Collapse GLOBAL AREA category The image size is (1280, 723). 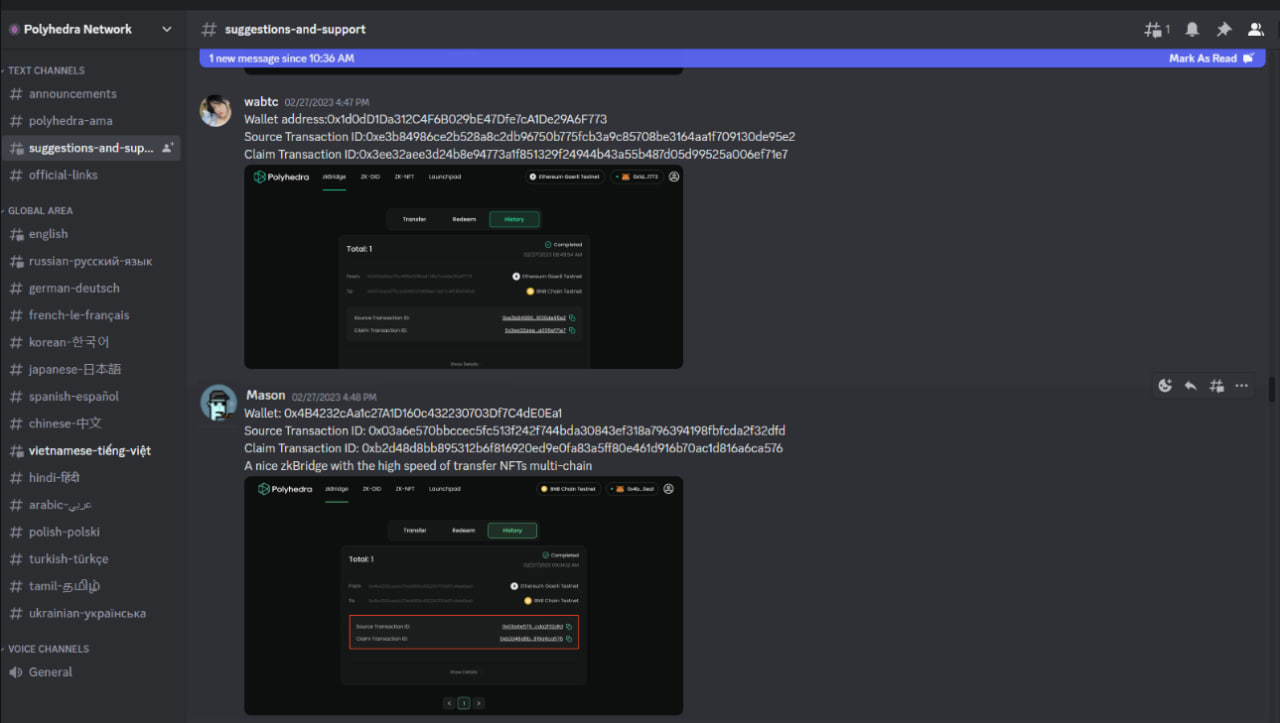click(39, 210)
